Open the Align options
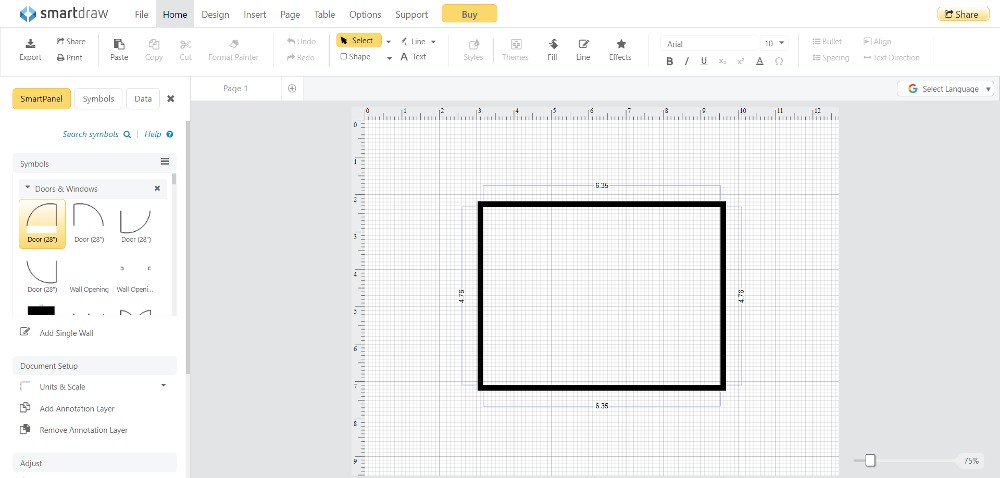Screen dimensions: 1000x478 point(878,41)
